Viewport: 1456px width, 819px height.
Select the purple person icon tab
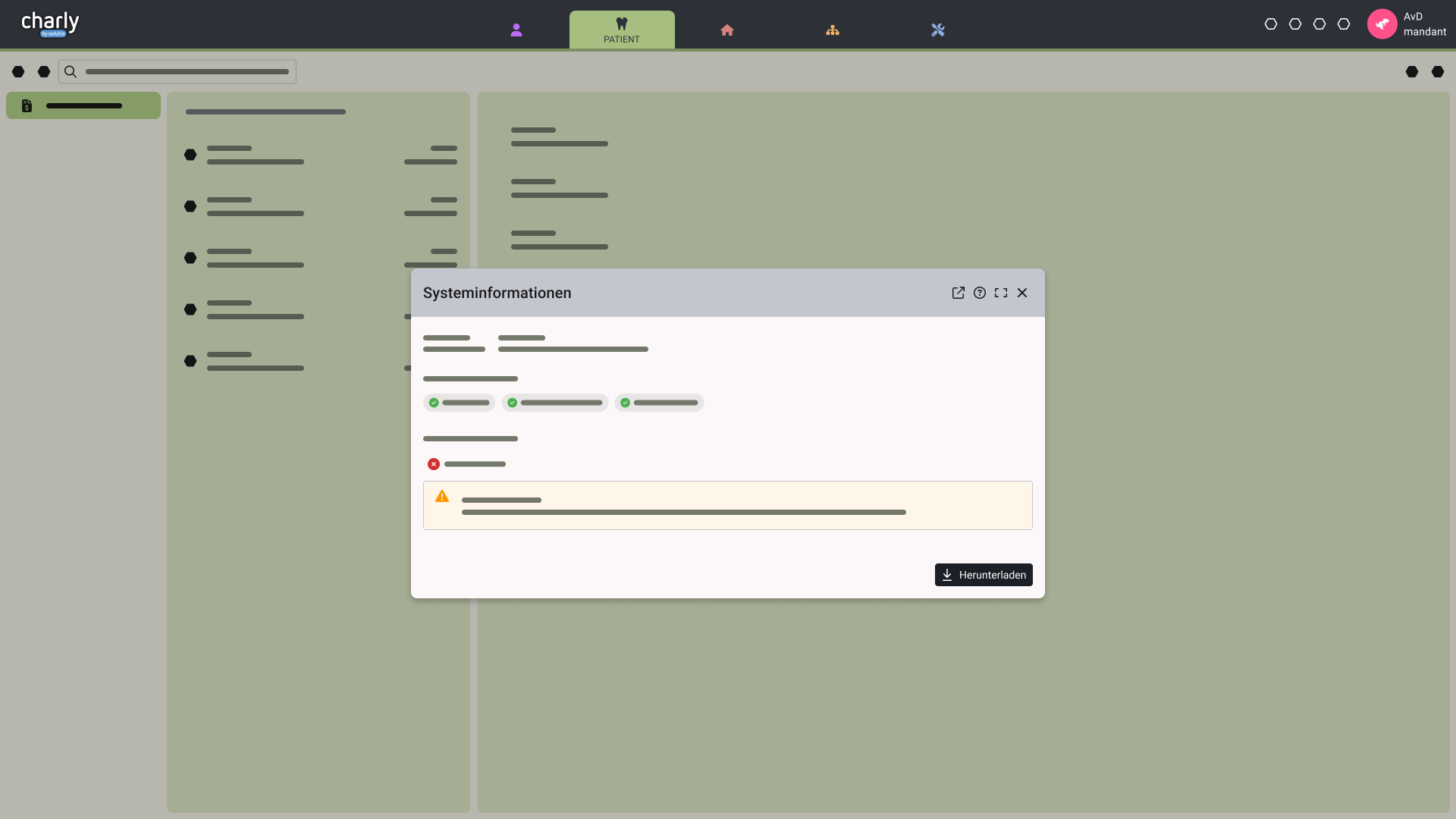[516, 30]
